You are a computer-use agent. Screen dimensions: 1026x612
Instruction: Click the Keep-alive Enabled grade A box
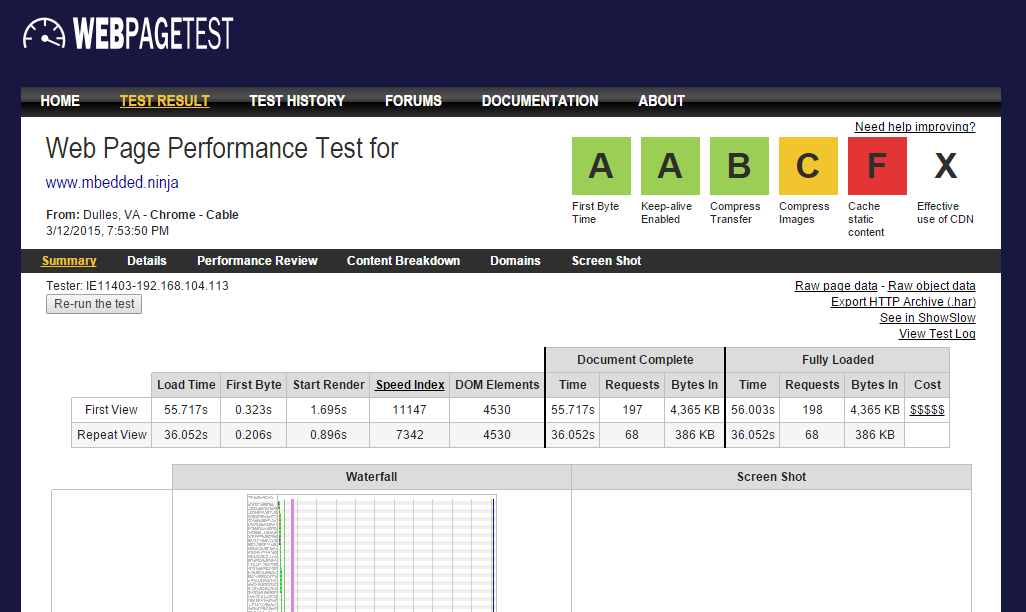pos(670,166)
